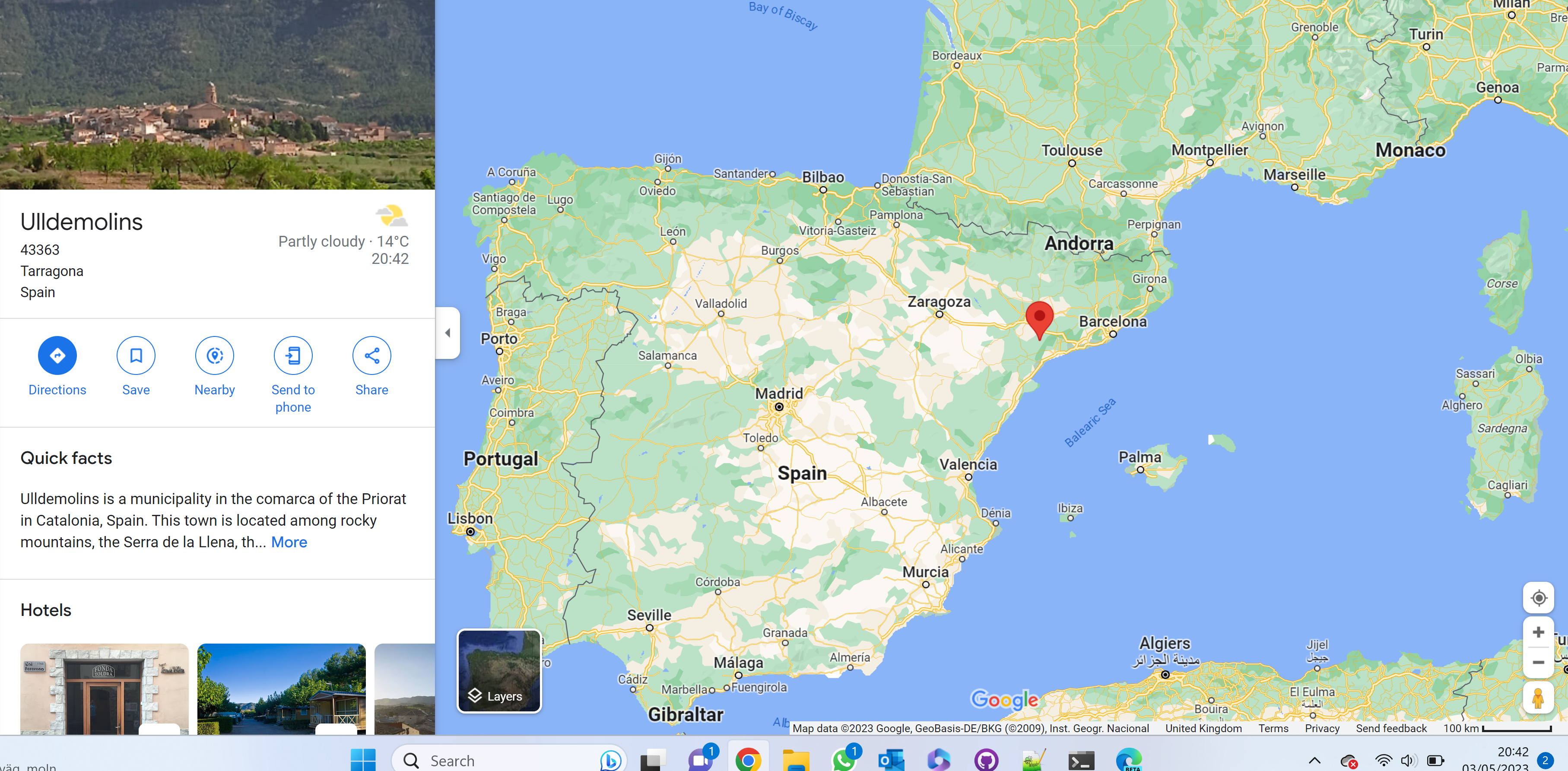Collapse the Ulldemolins side panel

pos(448,333)
